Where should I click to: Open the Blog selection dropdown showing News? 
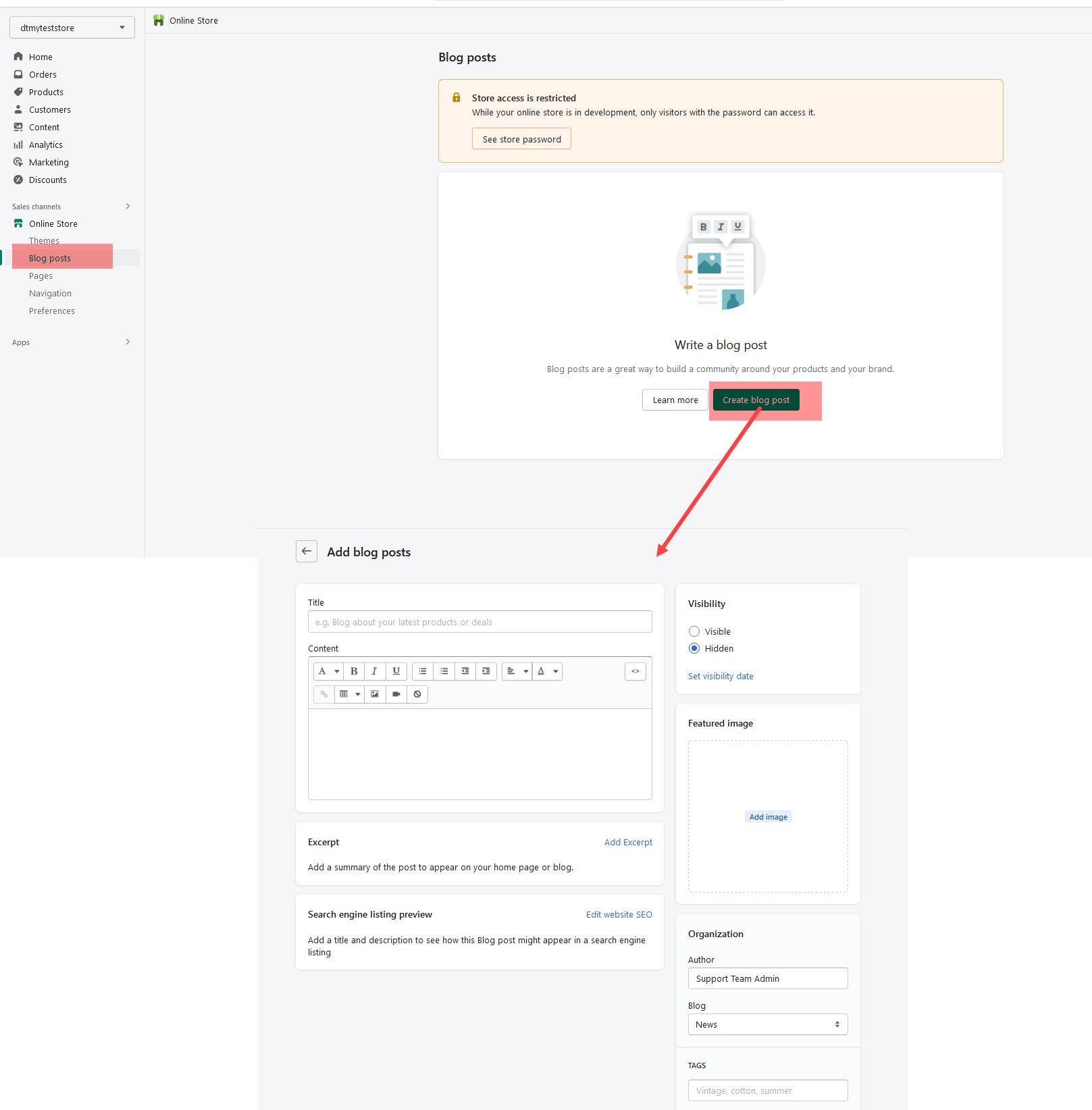(x=767, y=1024)
